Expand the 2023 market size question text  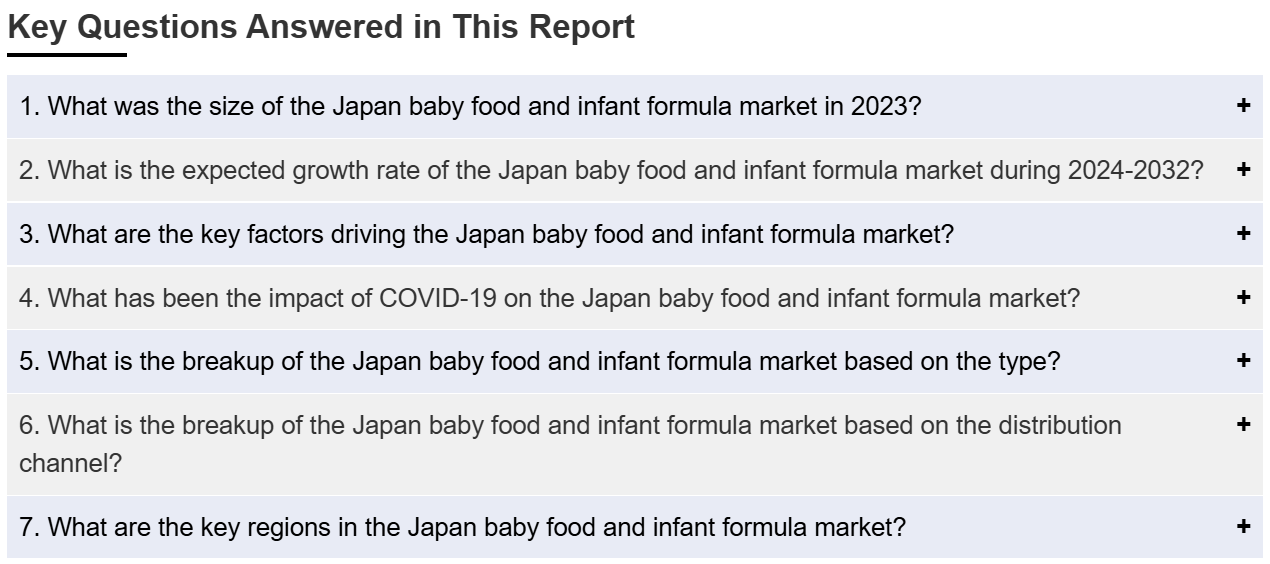coord(470,106)
